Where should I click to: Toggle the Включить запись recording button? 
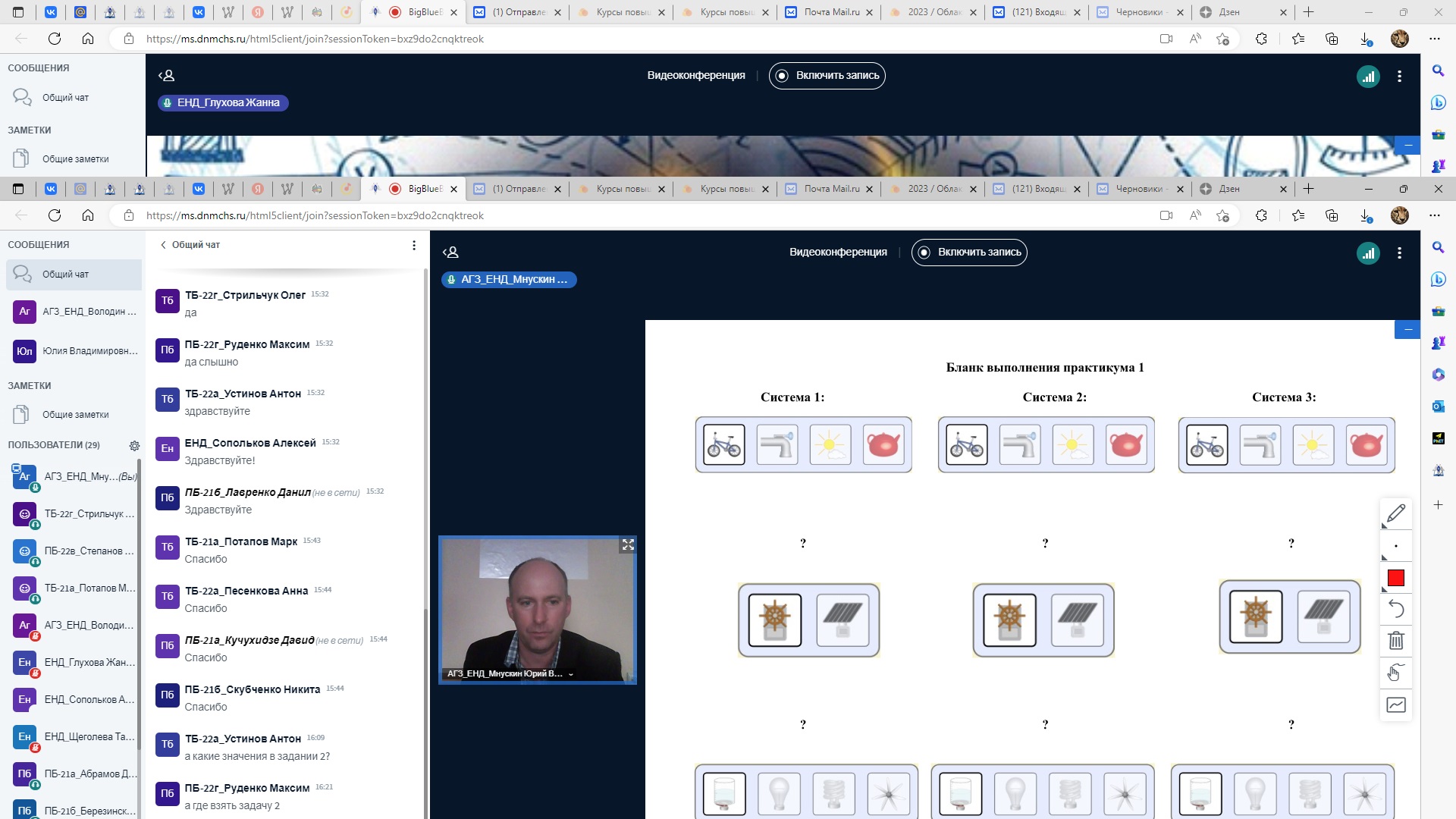969,253
